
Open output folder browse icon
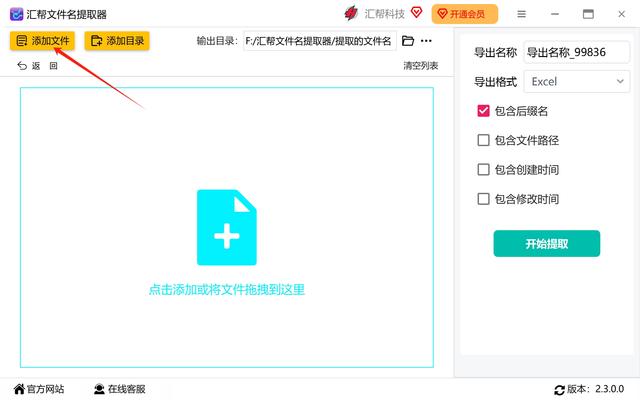point(408,41)
